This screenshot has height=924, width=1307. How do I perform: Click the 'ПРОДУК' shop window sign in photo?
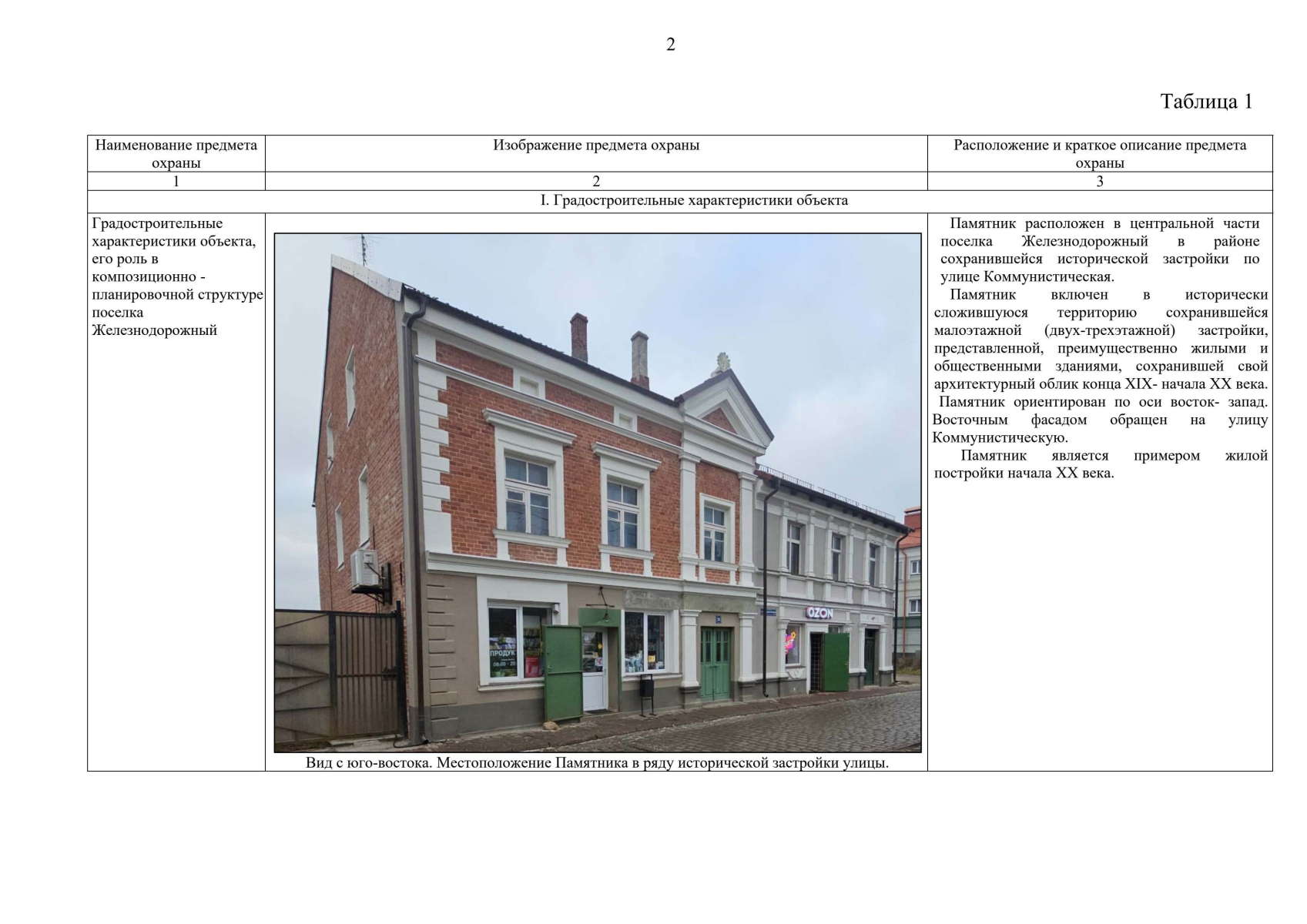point(502,652)
